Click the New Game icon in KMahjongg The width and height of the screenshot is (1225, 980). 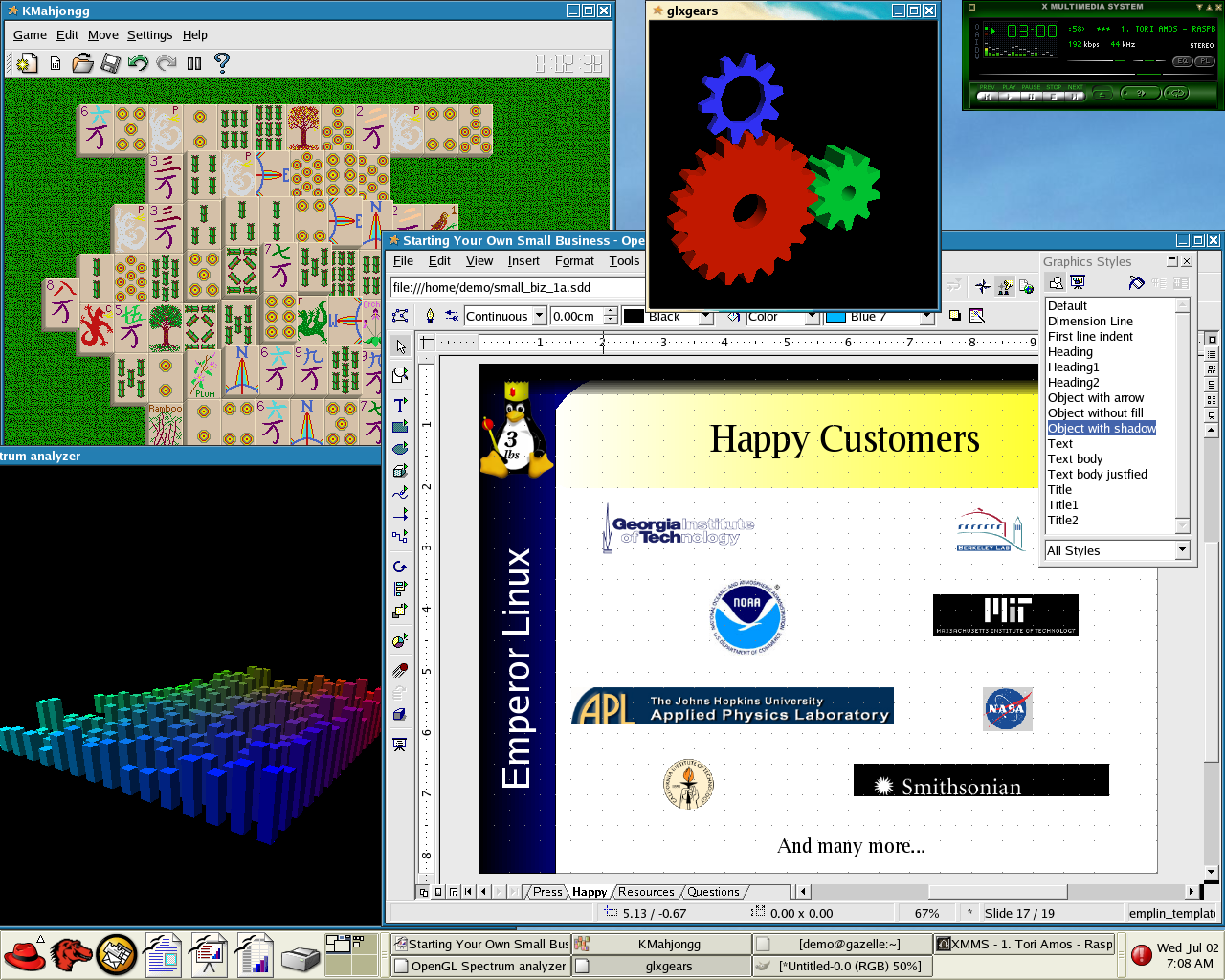(x=27, y=63)
